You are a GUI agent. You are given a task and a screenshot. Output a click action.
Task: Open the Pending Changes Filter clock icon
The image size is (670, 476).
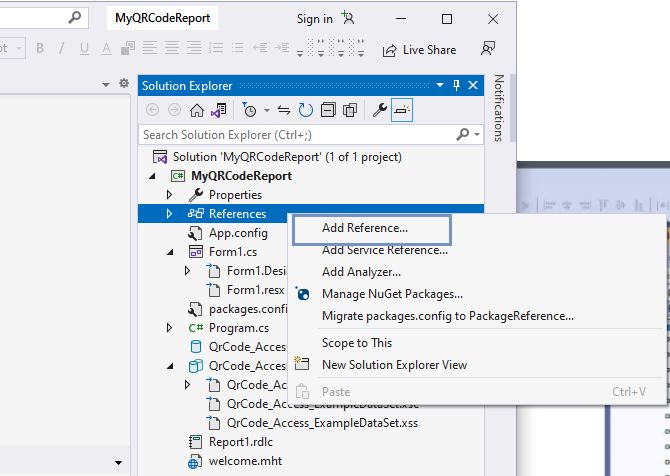point(249,110)
